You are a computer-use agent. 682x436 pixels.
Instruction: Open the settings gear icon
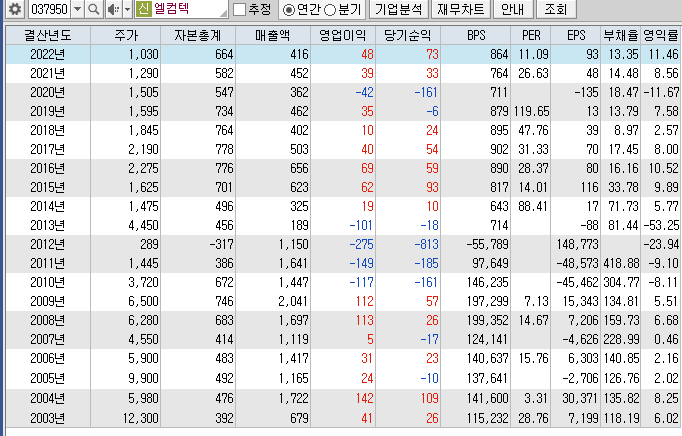(15, 9)
